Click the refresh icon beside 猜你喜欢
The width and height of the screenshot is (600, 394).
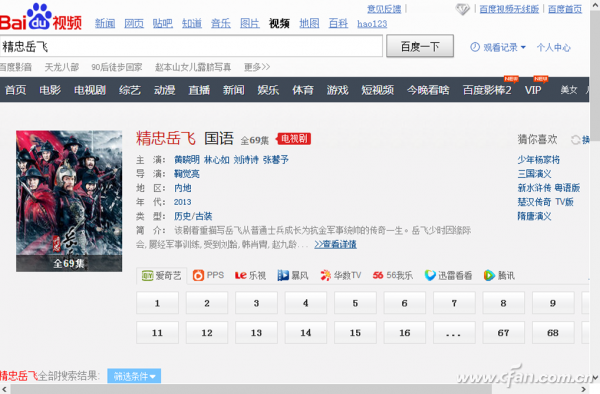click(575, 140)
